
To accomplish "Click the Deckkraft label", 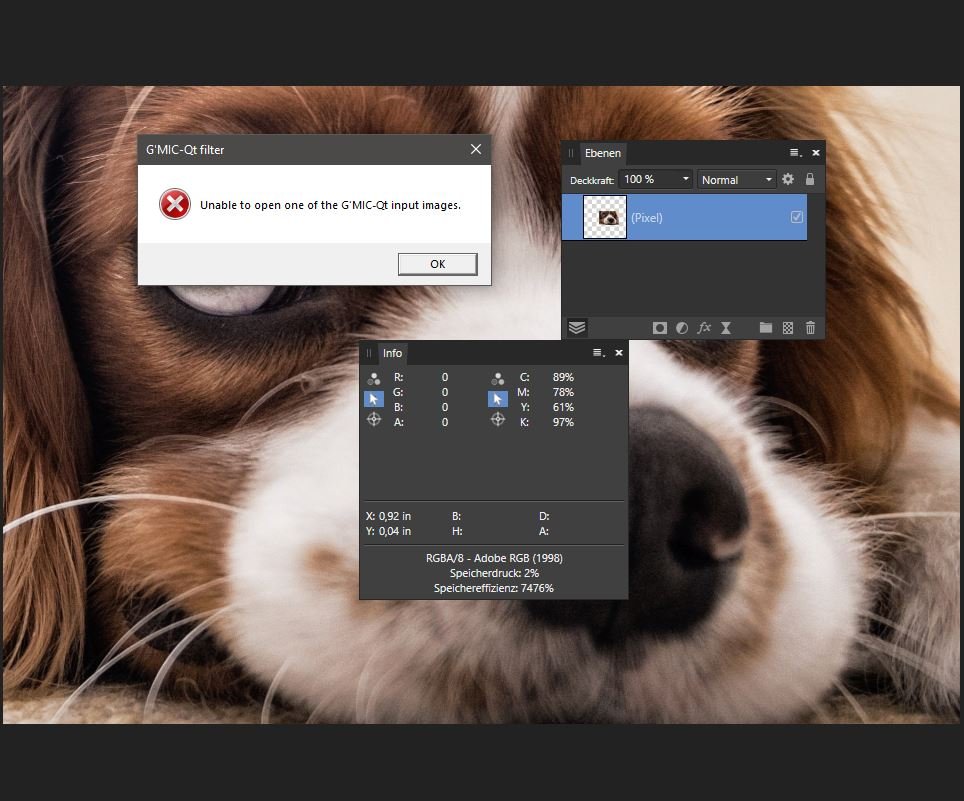I will (x=591, y=181).
